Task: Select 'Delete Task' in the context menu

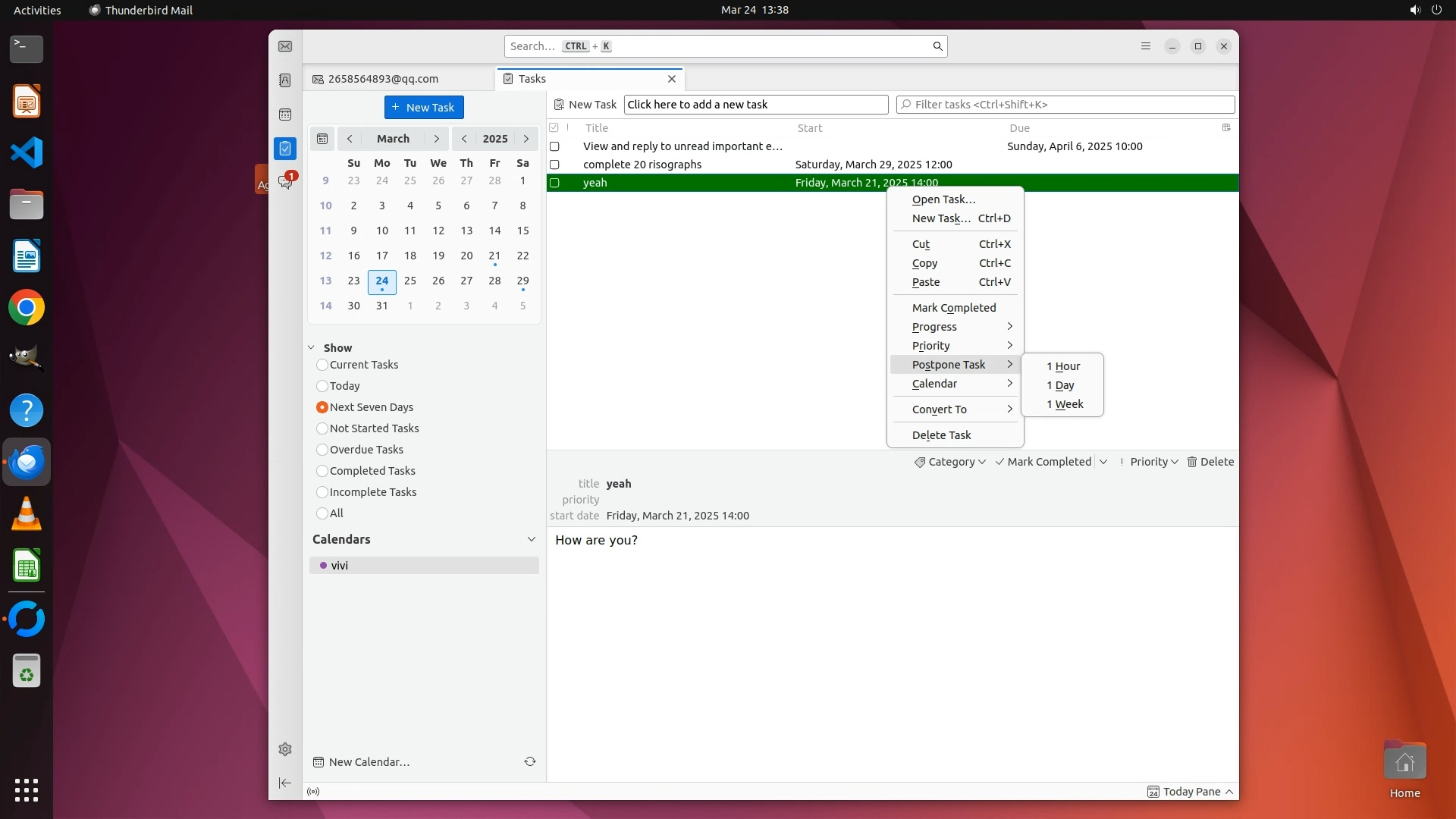Action: tap(941, 435)
